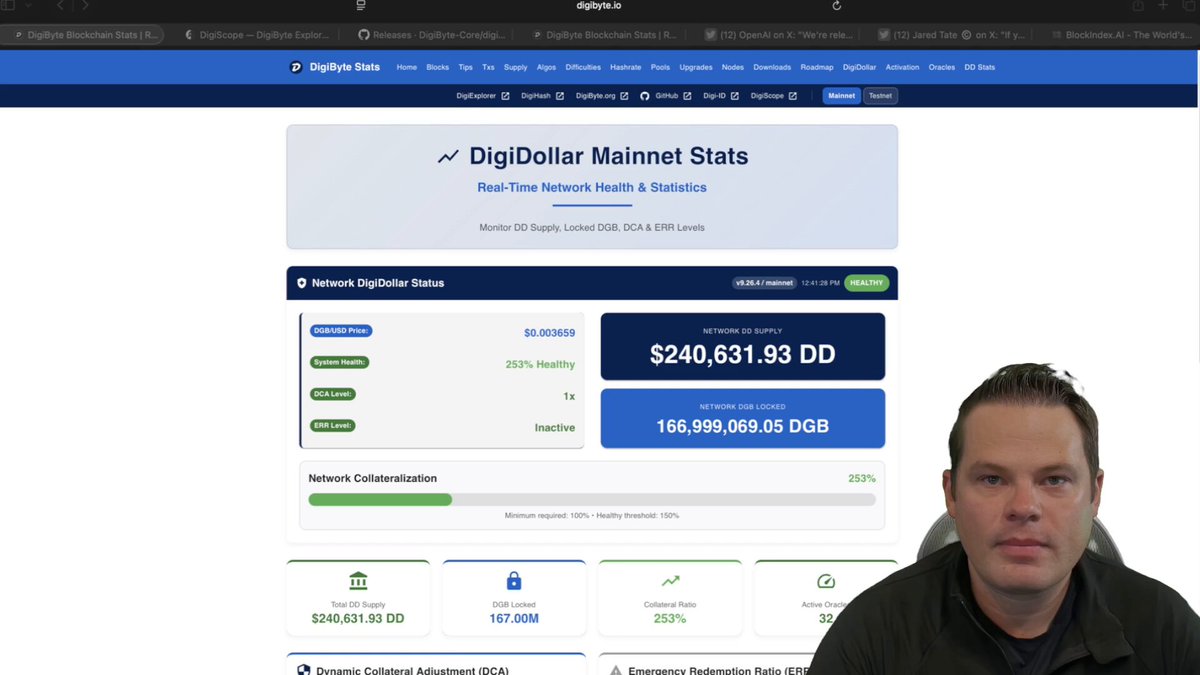The image size is (1200, 675).
Task: Click the chart-line icon beside DigiDollar Mainnet Stats
Action: 448,156
